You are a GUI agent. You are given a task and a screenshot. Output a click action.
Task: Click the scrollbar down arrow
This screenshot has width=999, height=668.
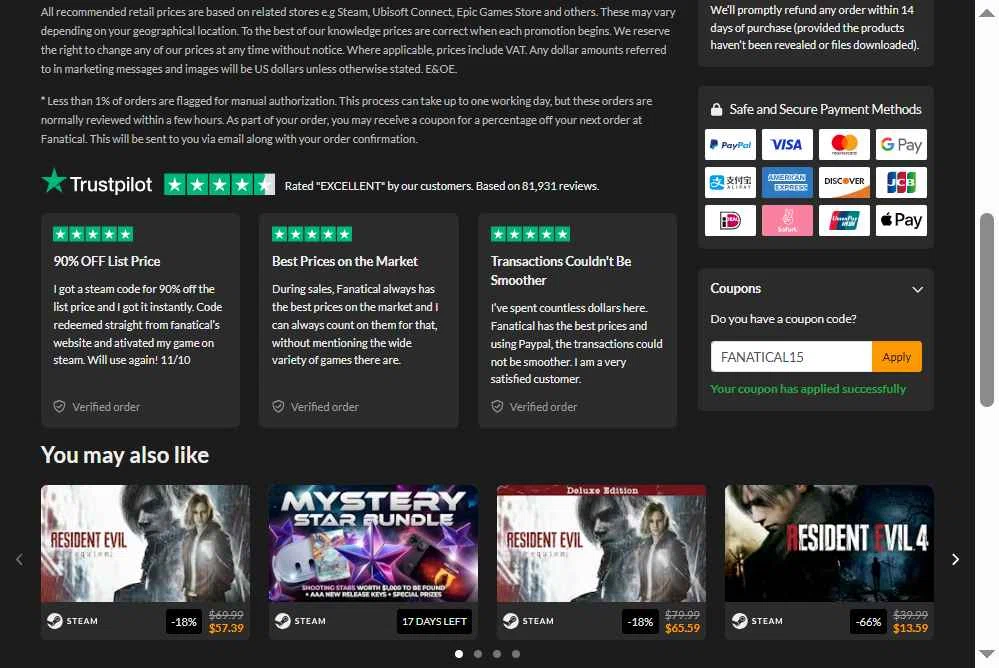coord(987,654)
